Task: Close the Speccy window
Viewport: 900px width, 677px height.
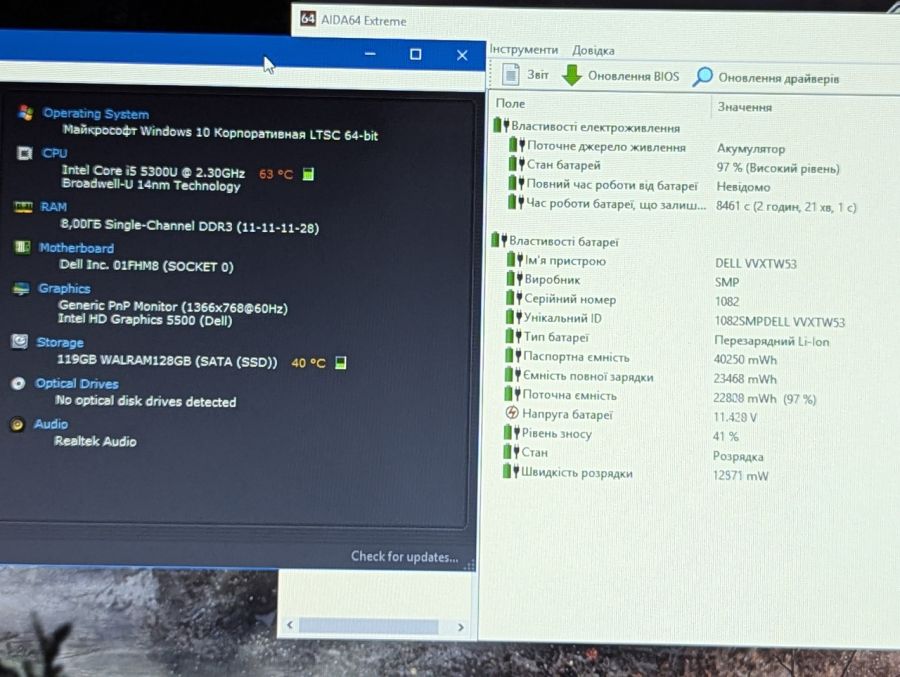Action: click(x=462, y=55)
